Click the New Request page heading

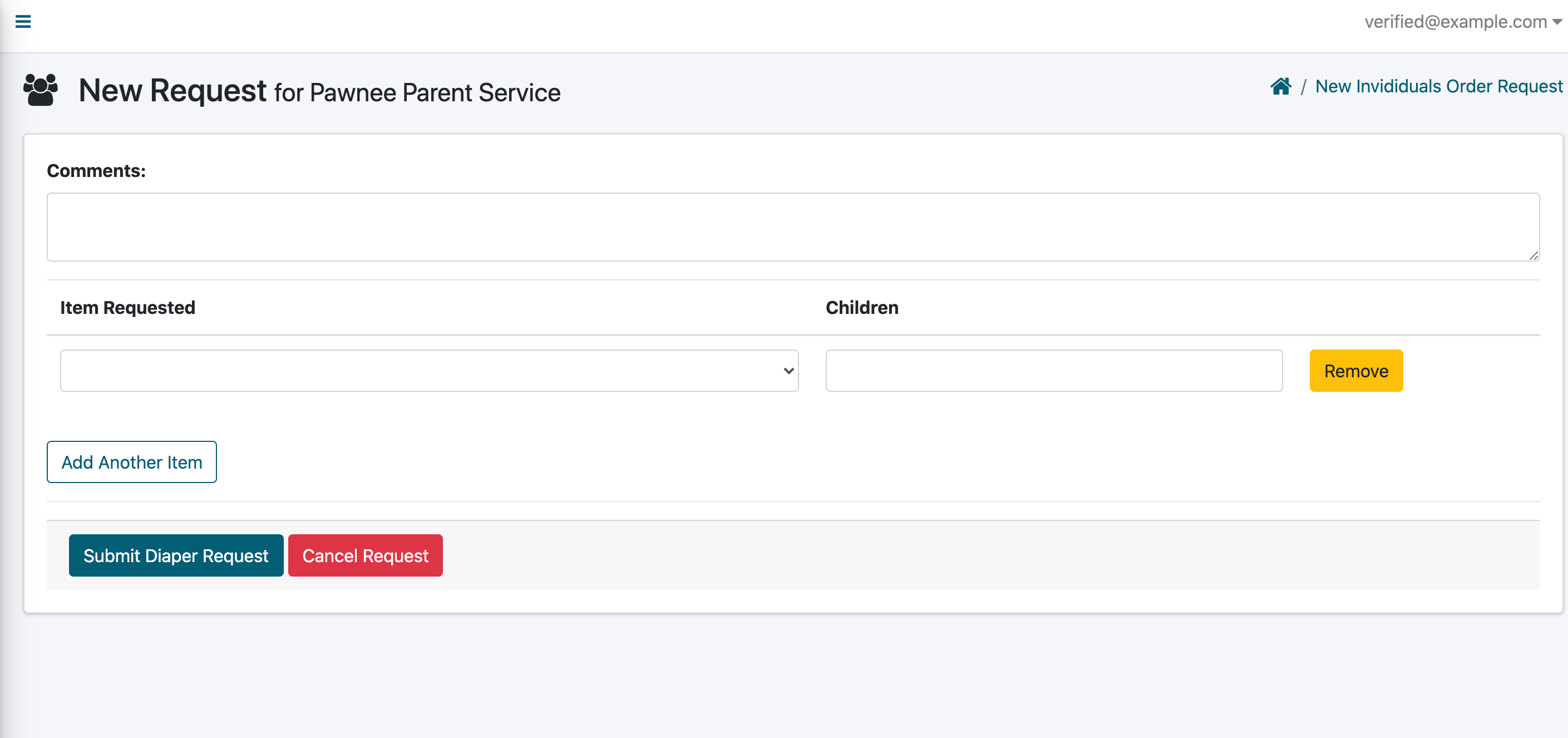point(172,91)
